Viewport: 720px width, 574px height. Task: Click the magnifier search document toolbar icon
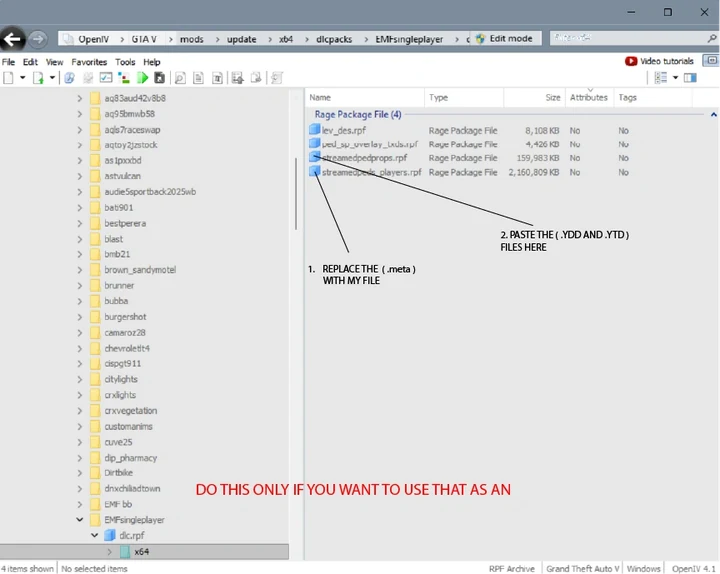click(180, 78)
